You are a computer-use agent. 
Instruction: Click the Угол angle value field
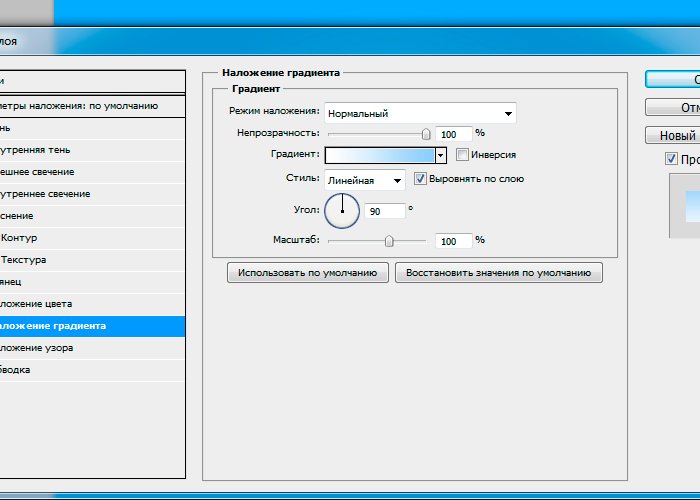386,211
